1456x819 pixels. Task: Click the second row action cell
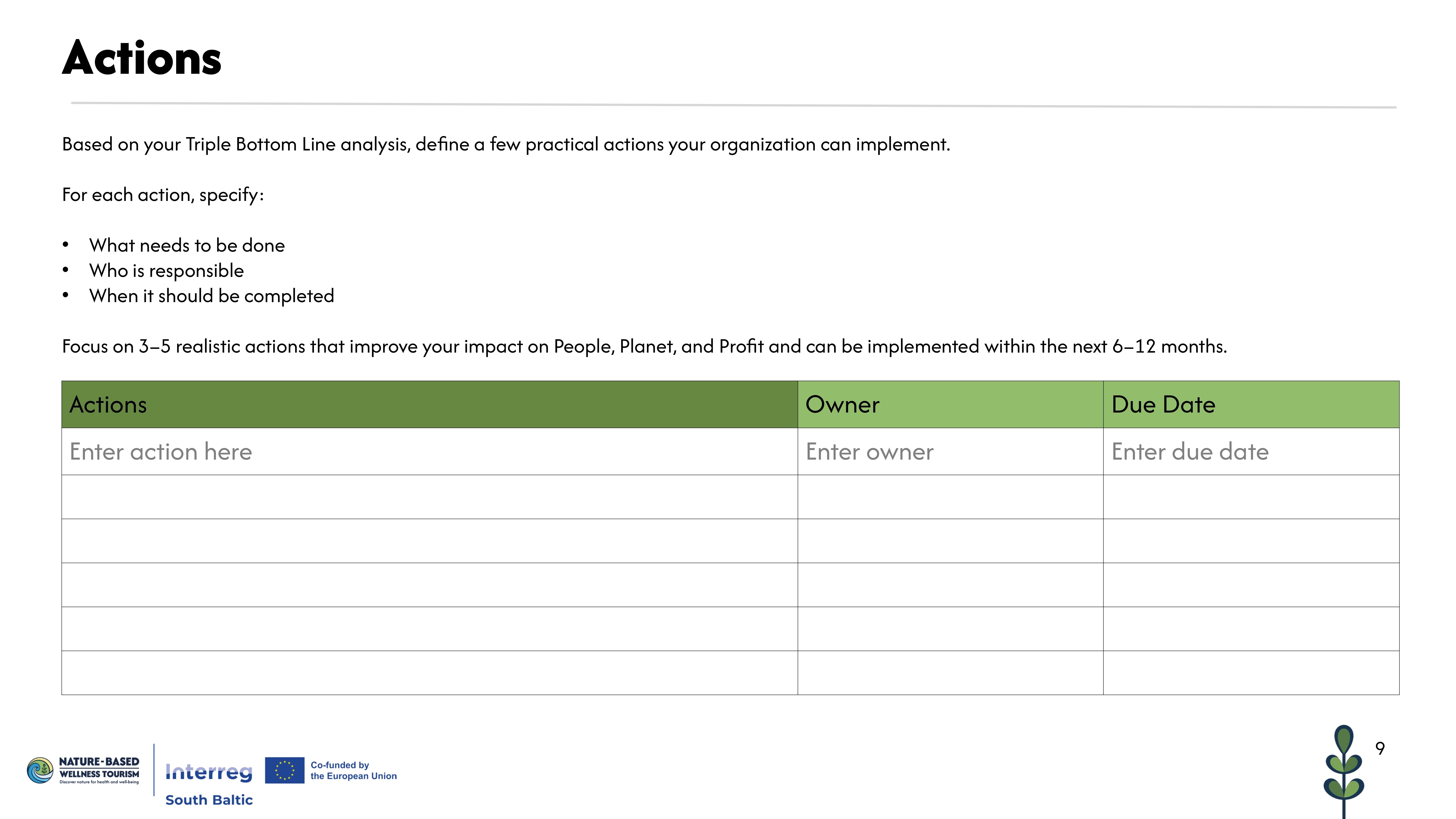point(429,497)
